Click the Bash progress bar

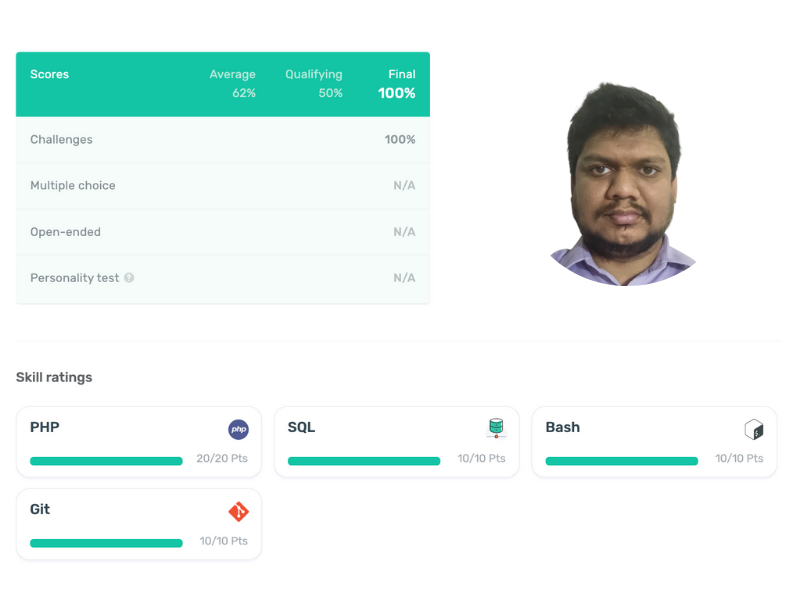[x=621, y=461]
